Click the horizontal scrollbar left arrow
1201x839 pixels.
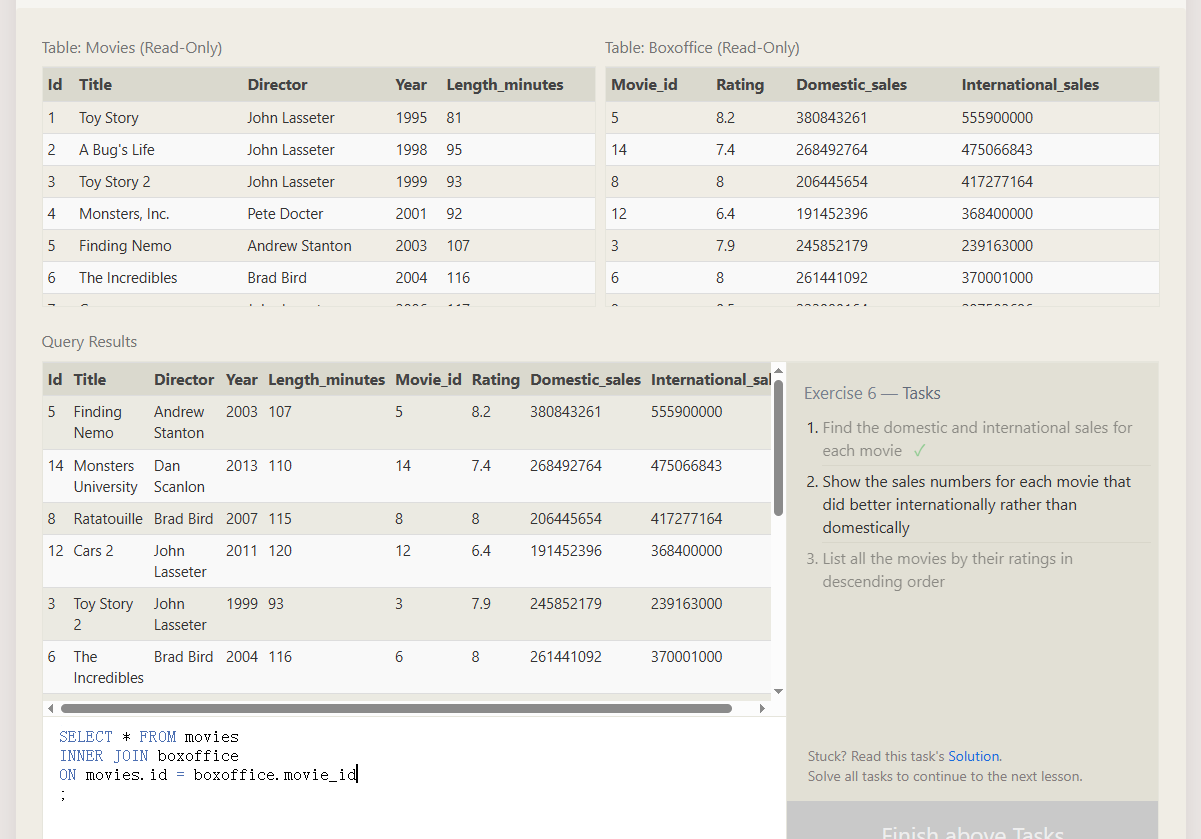click(50, 708)
